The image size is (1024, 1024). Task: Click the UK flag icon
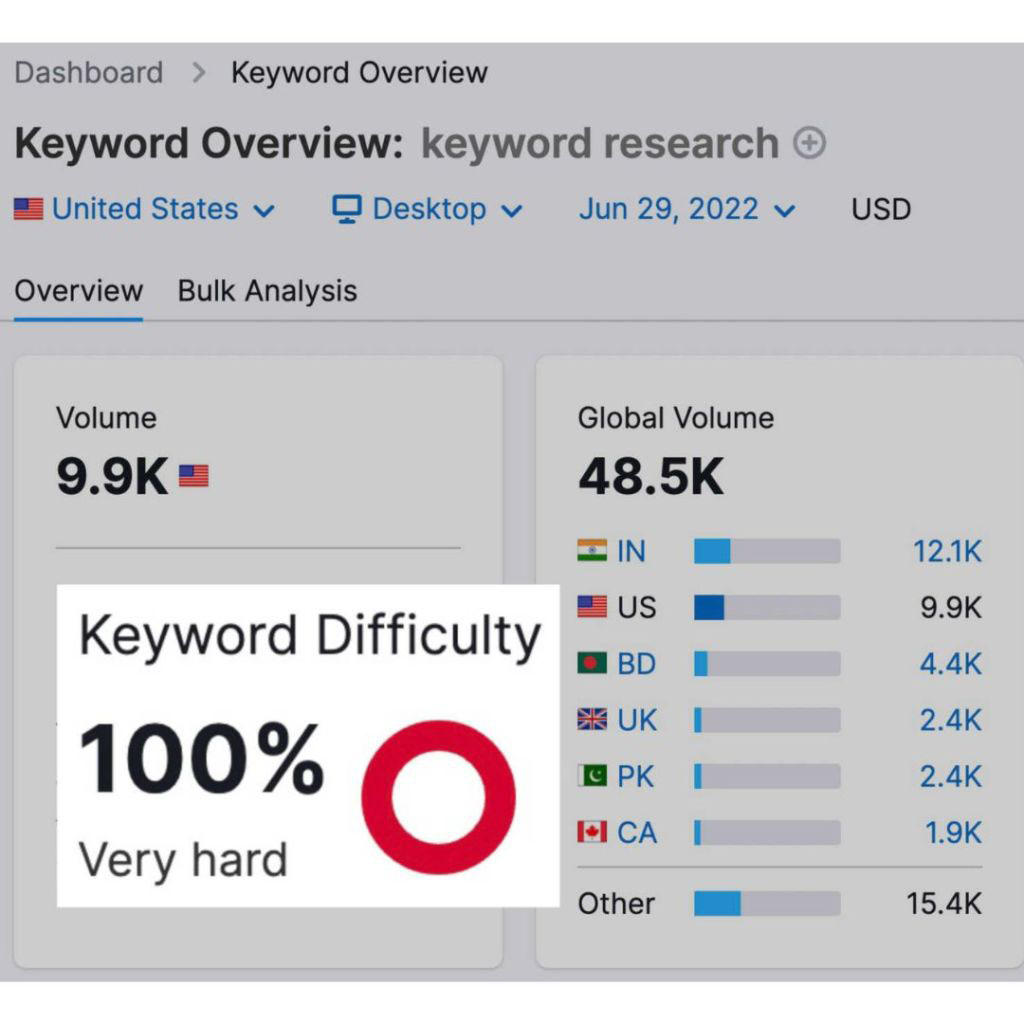point(592,719)
